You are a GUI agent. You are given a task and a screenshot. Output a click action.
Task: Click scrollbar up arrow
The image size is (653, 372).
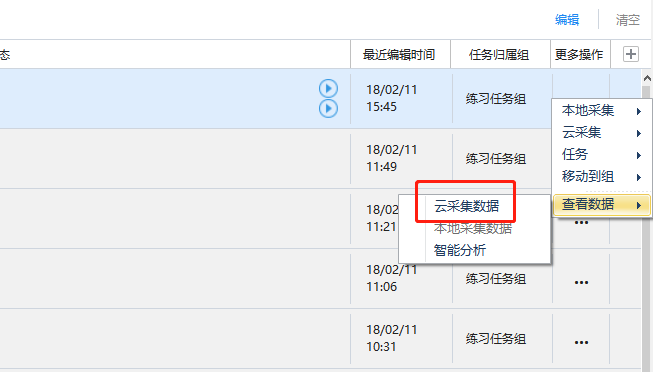(x=647, y=78)
